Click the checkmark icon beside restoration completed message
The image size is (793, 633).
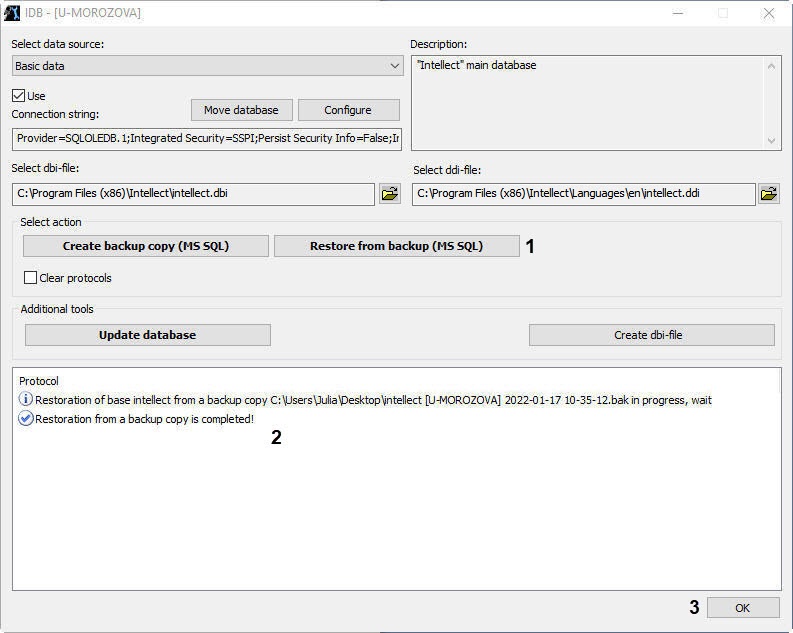[x=25, y=419]
